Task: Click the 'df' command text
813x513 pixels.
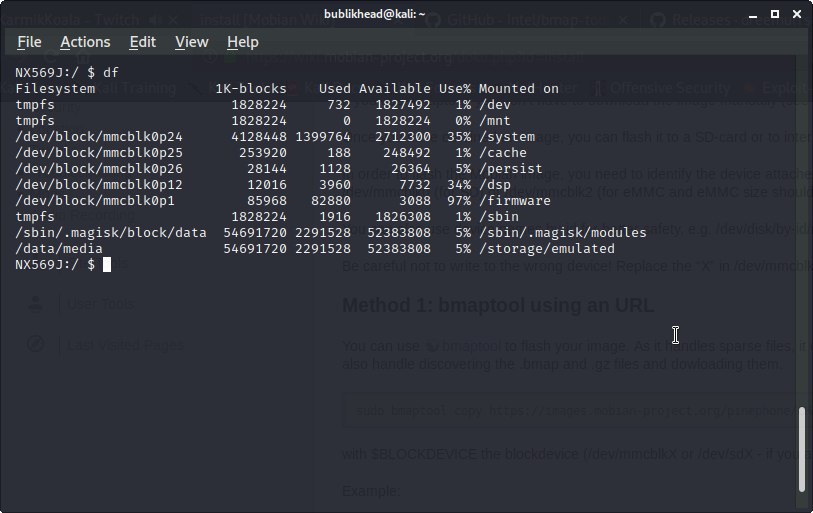Action: [x=111, y=73]
